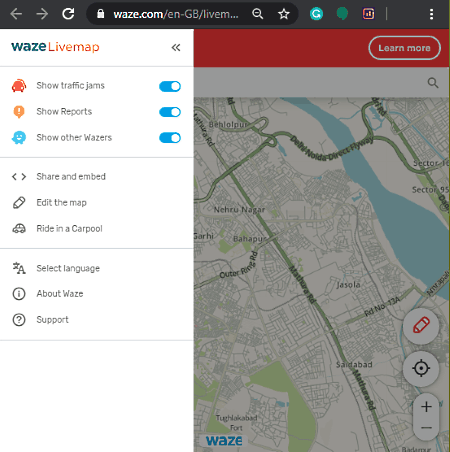This screenshot has height=452, width=450.
Task: Disable the Show Reports switch
Action: [170, 112]
